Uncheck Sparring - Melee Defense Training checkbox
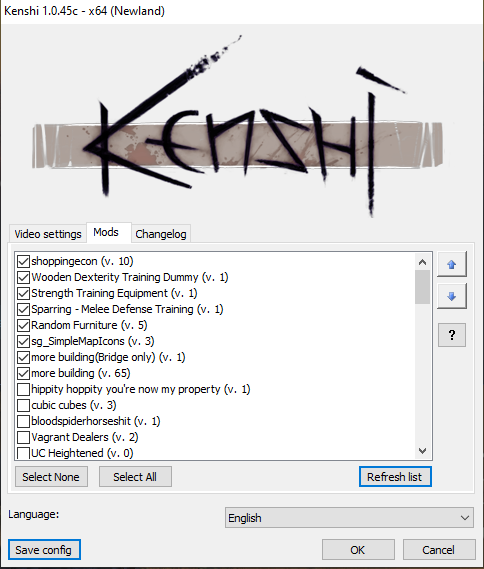 click(24, 309)
